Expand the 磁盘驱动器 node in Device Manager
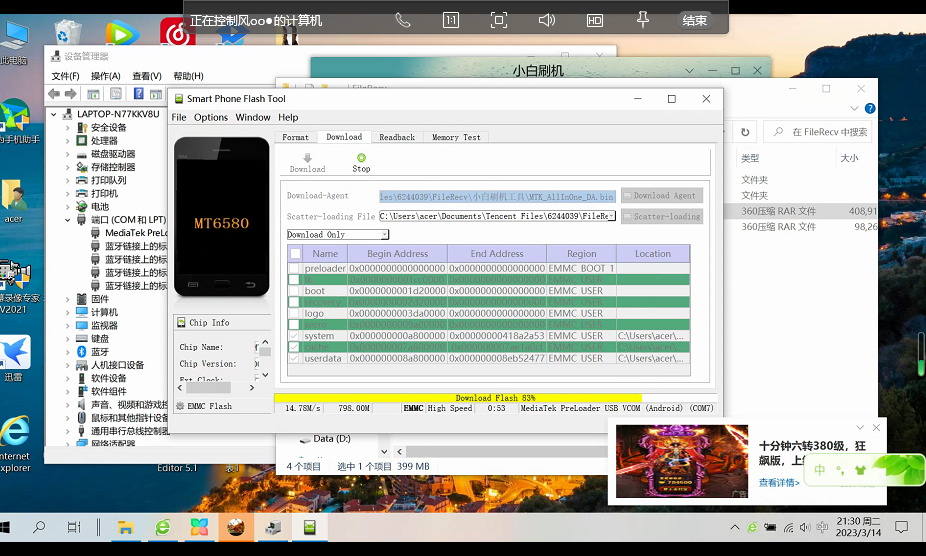 (x=67, y=154)
